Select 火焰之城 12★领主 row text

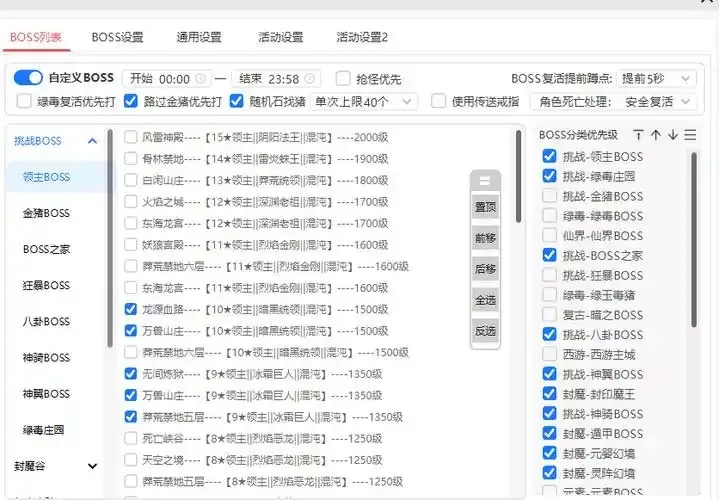(x=265, y=202)
